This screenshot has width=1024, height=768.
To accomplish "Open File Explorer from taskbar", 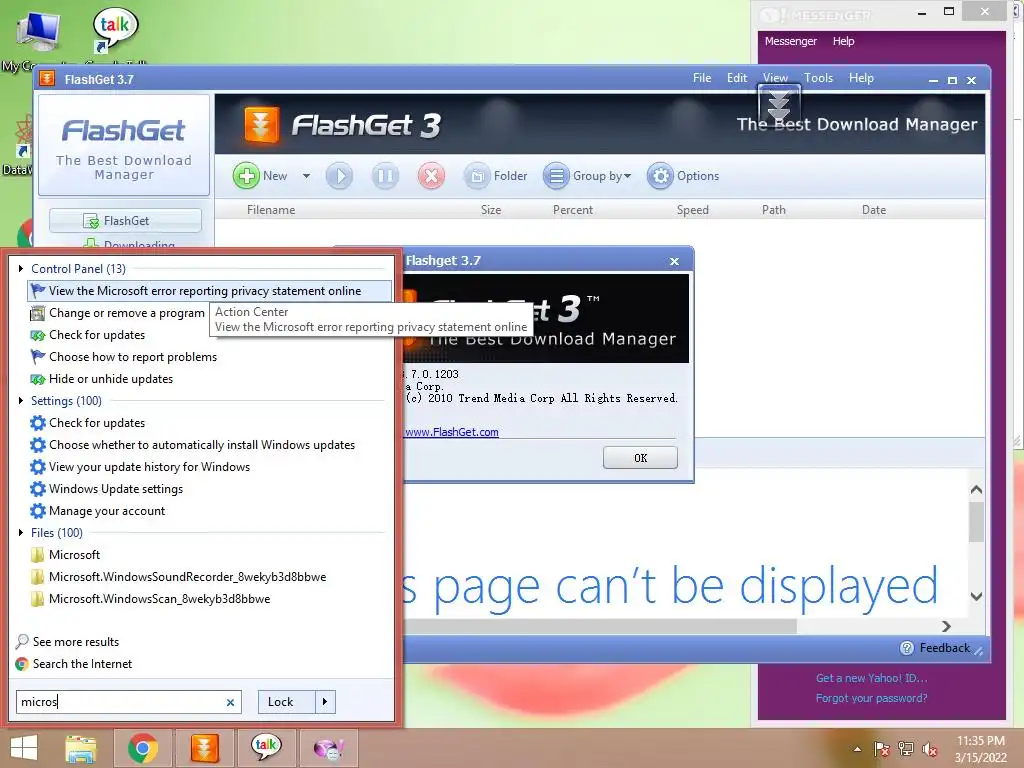I will (x=80, y=748).
